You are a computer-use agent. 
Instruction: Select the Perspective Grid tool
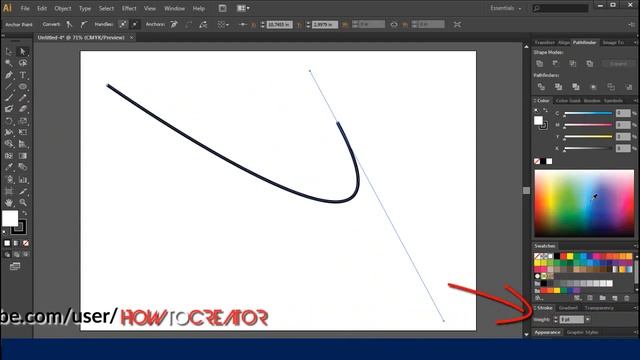click(23, 144)
